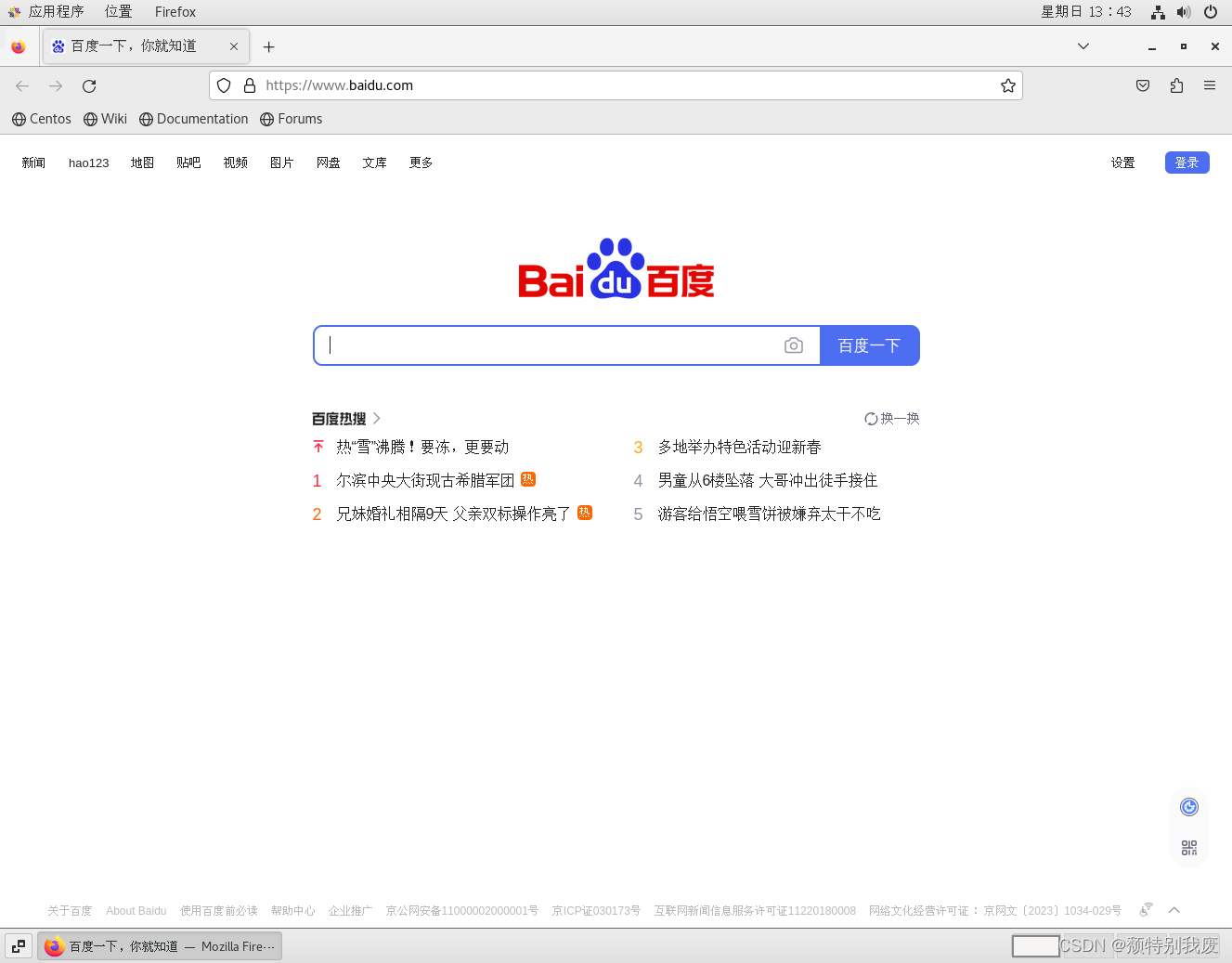
Task: Click the volume speaker icon
Action: (x=1184, y=12)
